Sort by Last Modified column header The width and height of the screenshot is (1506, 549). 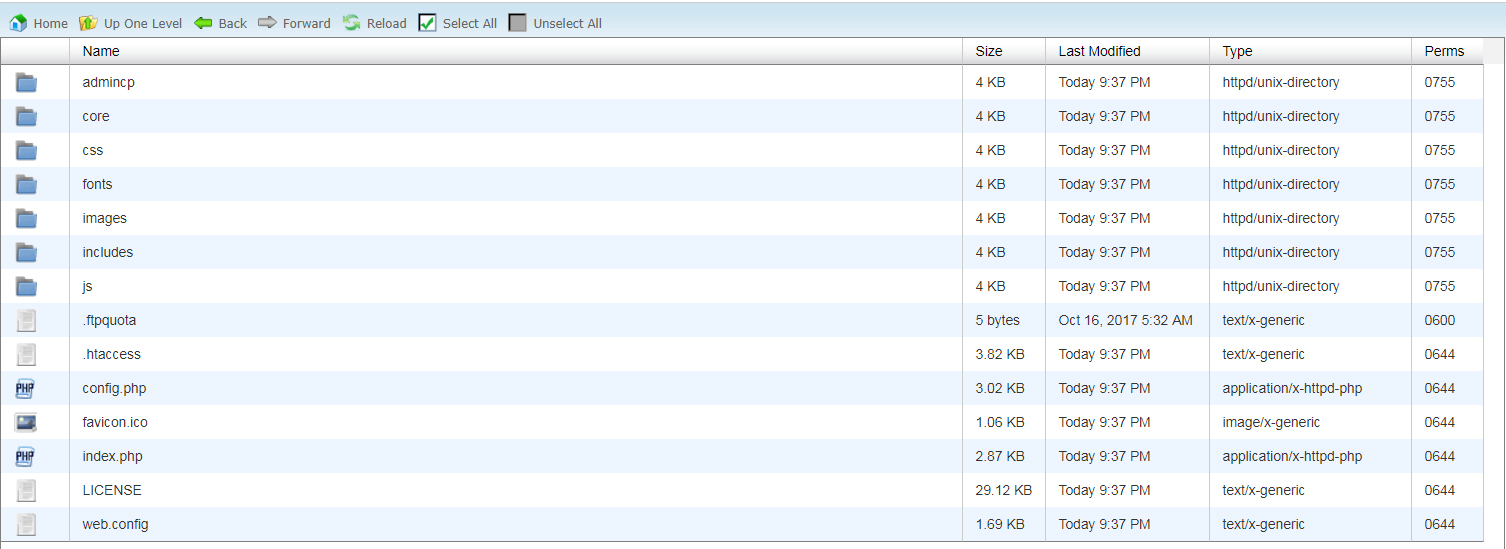click(1128, 51)
